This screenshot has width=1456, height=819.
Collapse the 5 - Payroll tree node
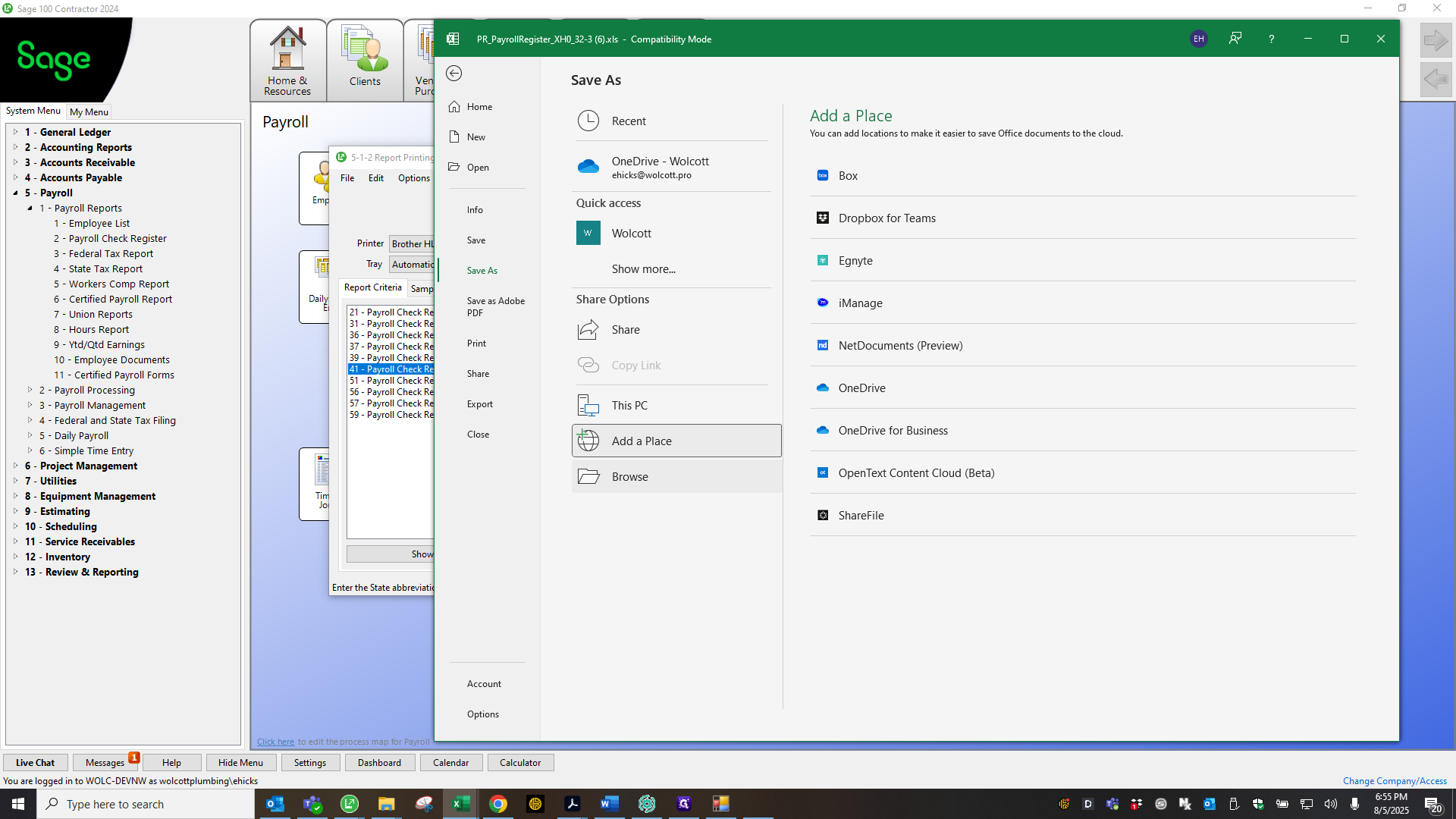15,193
